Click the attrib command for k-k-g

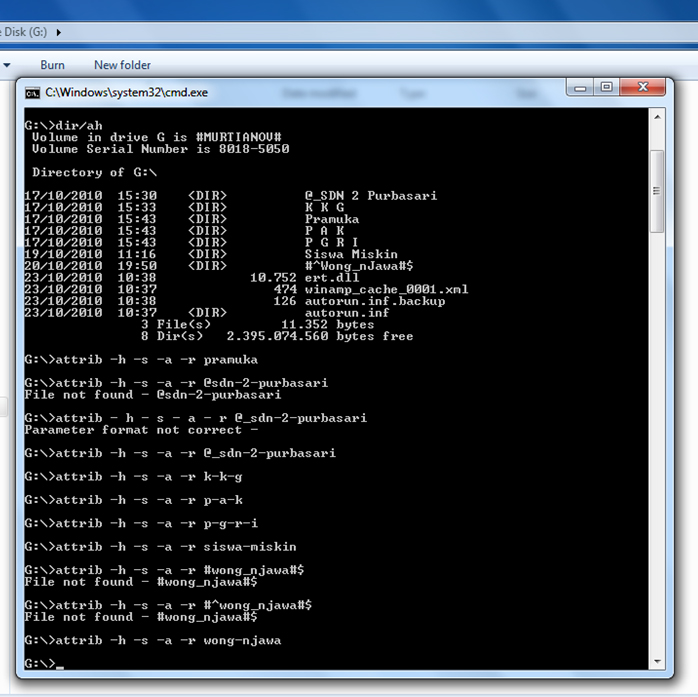point(134,477)
